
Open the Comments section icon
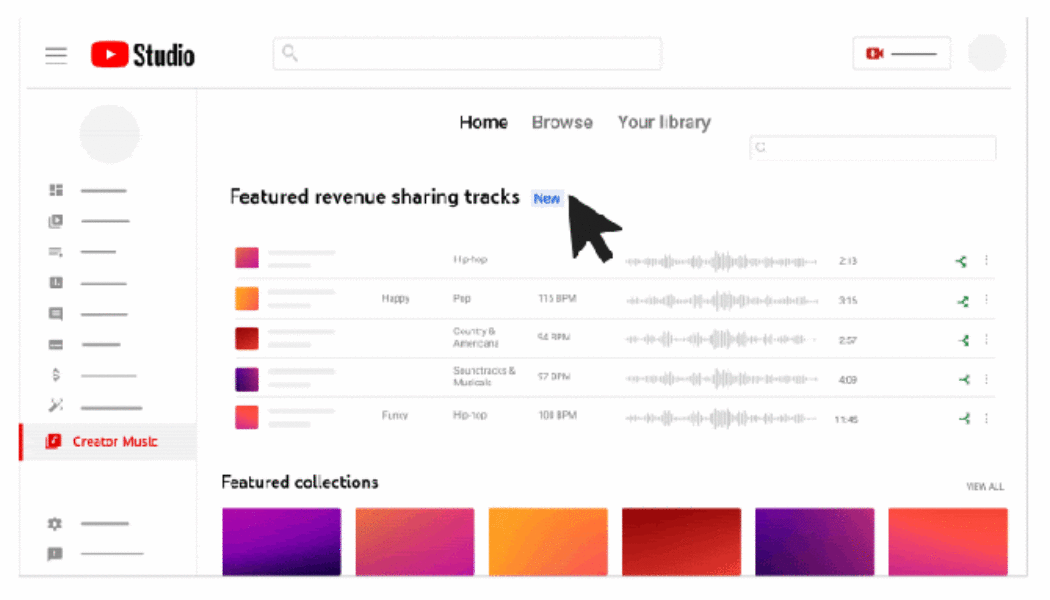pyautogui.click(x=56, y=313)
